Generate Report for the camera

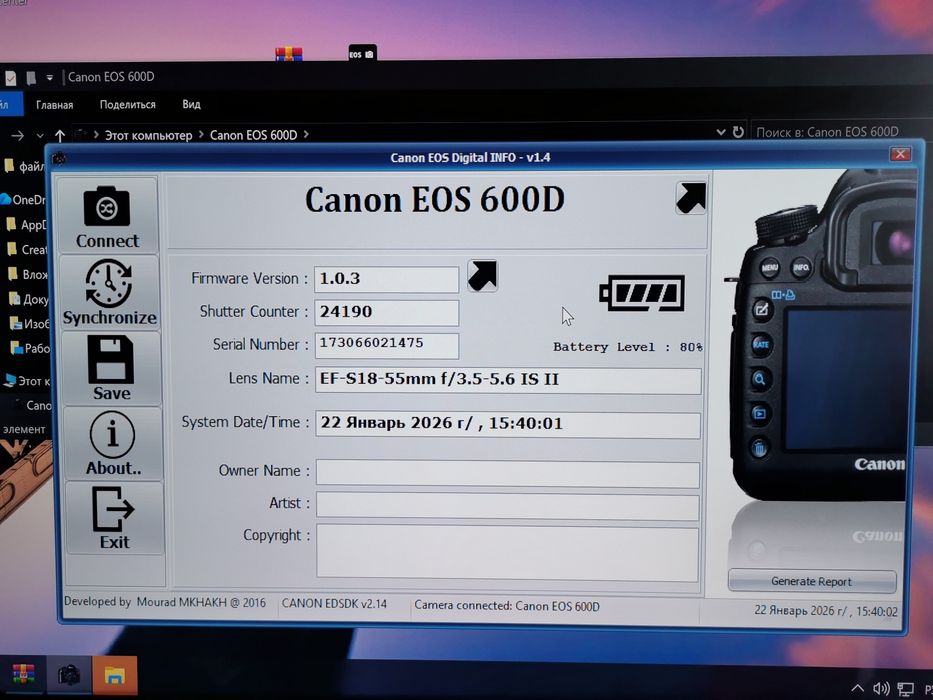pos(812,582)
